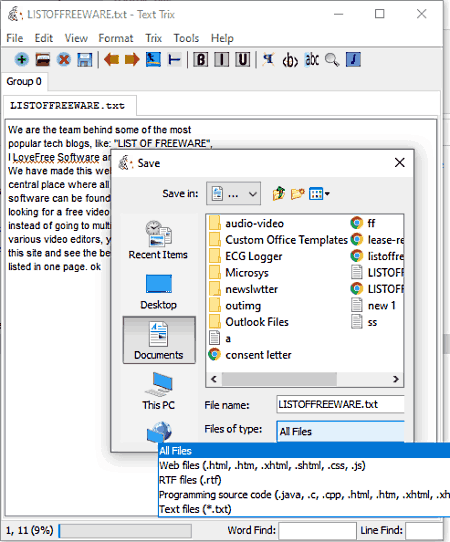The height and width of the screenshot is (542, 450).
Task: Select Recent Items in sidebar
Action: (x=158, y=240)
